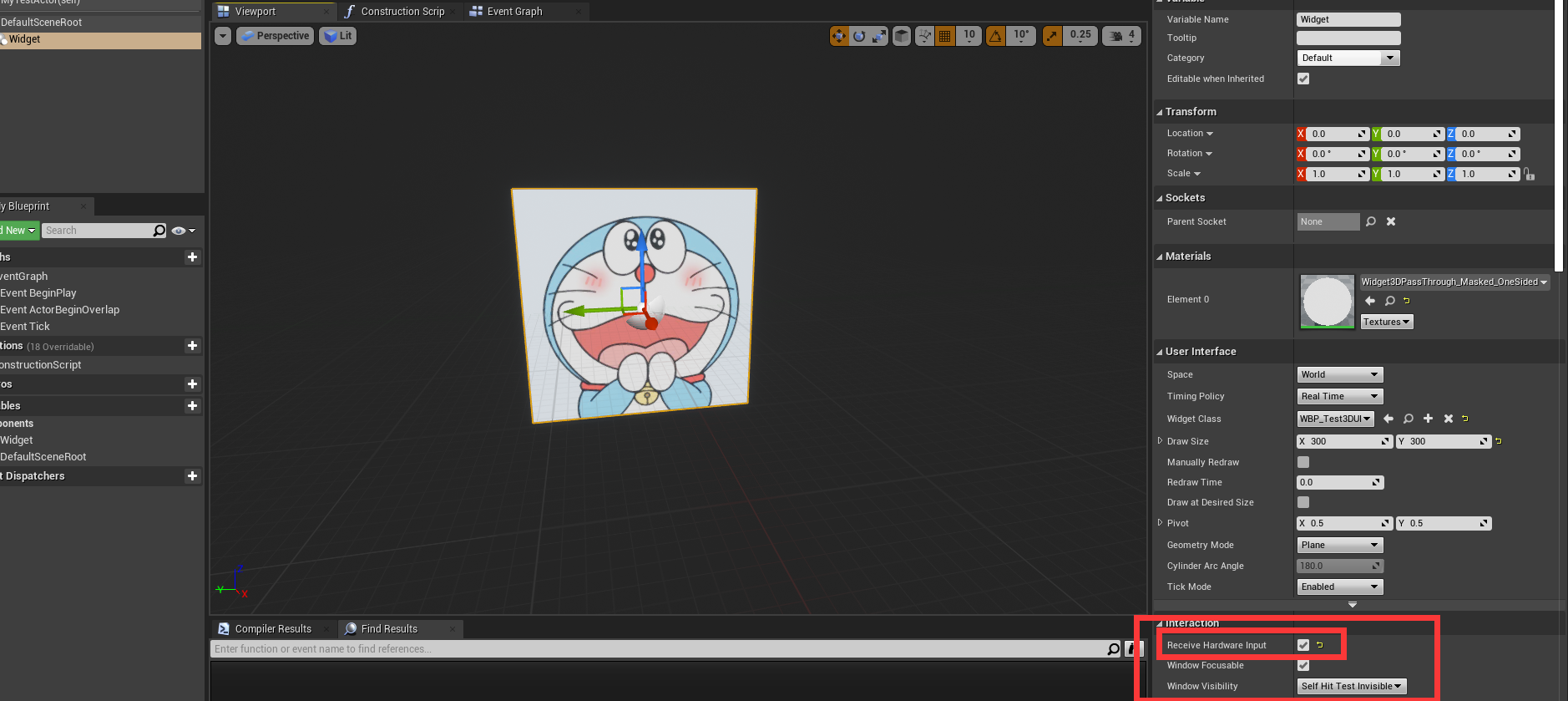Toggle the Window Focusable checkbox
The image size is (1568, 701).
pyautogui.click(x=1303, y=666)
